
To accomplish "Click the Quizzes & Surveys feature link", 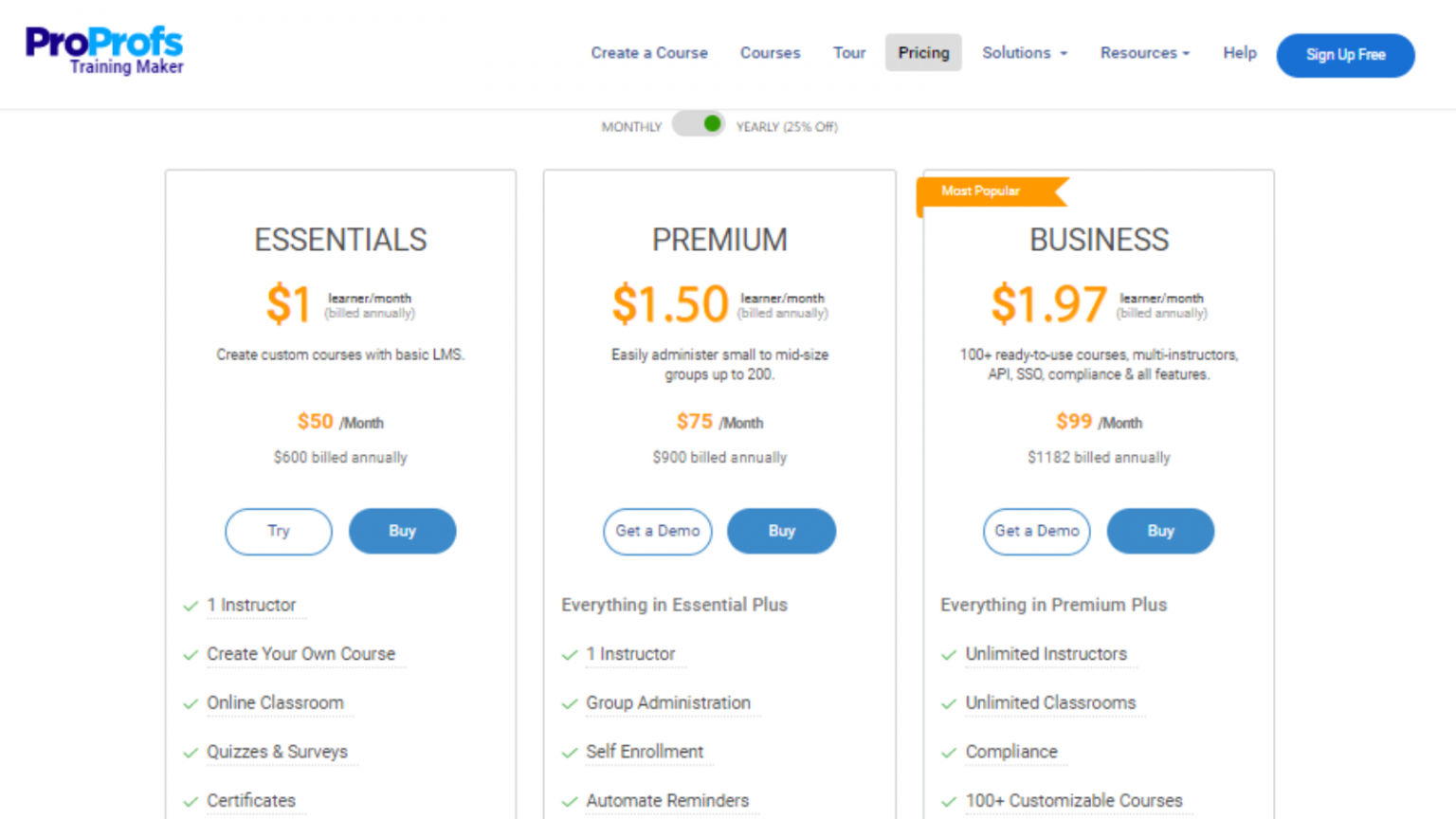I will tap(278, 752).
